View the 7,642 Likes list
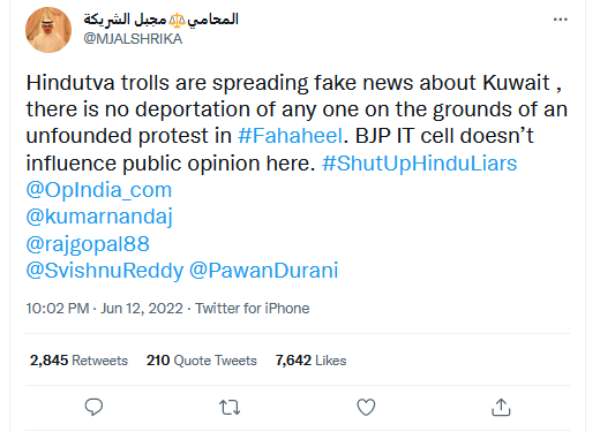600x432 pixels. click(311, 360)
